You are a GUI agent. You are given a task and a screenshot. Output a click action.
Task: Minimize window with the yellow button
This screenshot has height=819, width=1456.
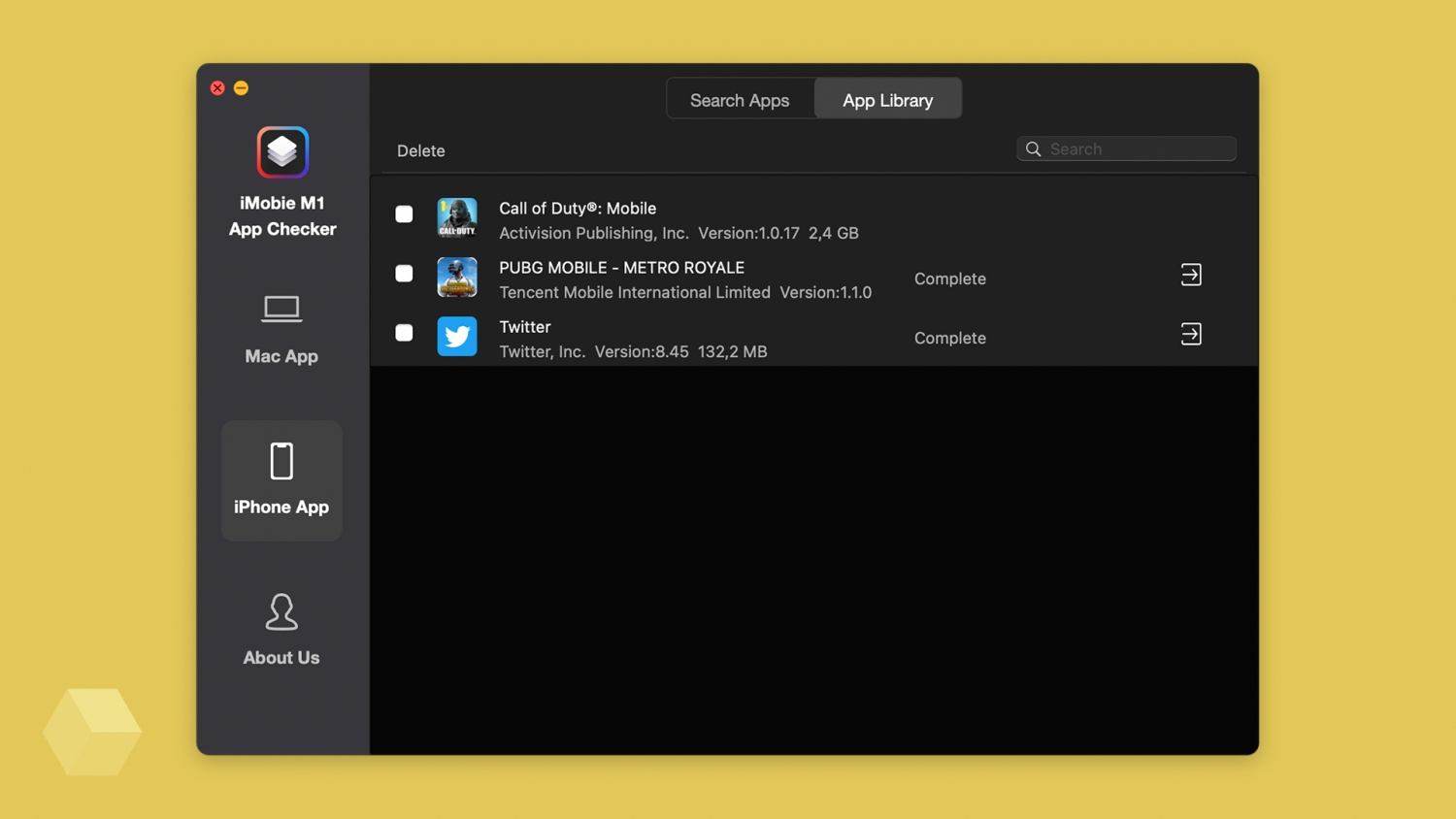(241, 88)
